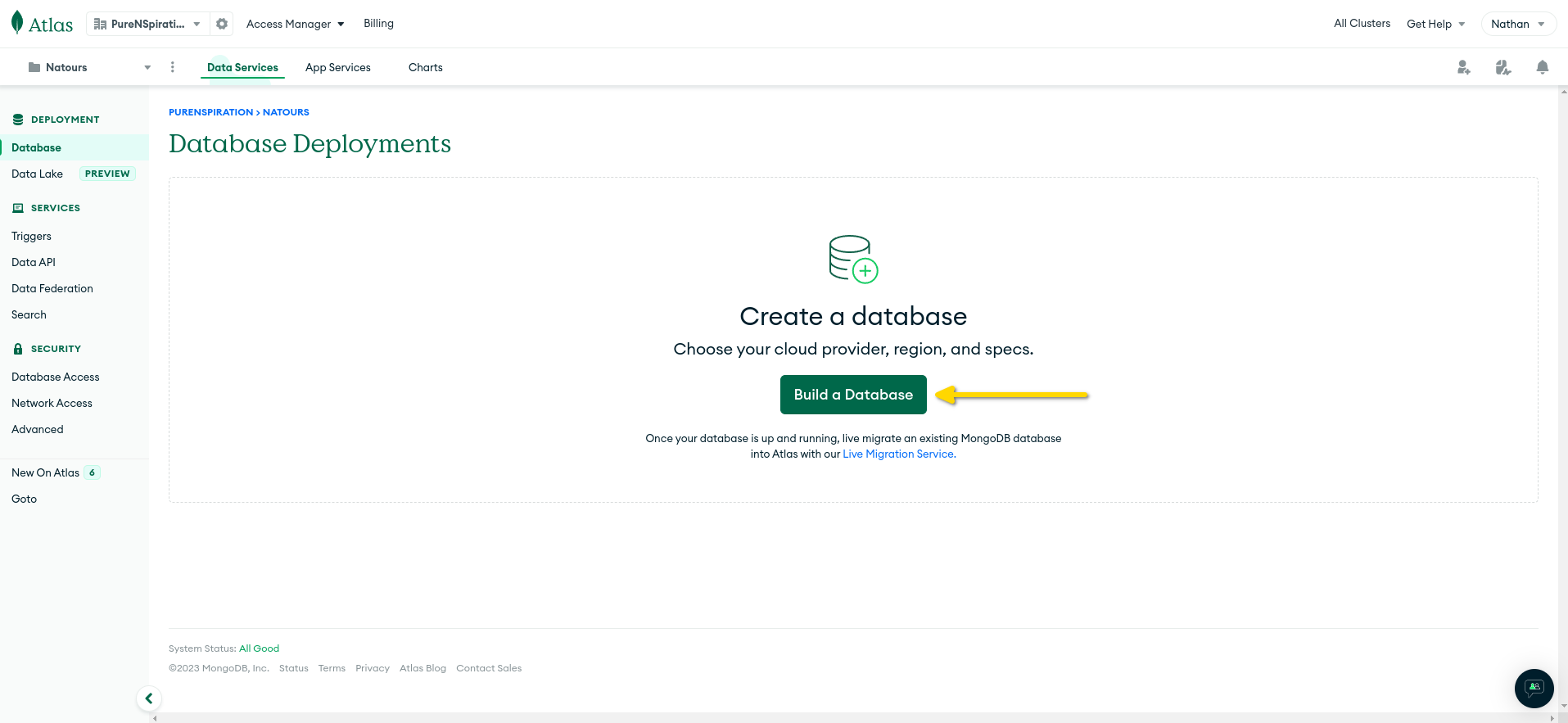Switch to the Charts tab
Image resolution: width=1568 pixels, height=723 pixels.
[x=426, y=67]
